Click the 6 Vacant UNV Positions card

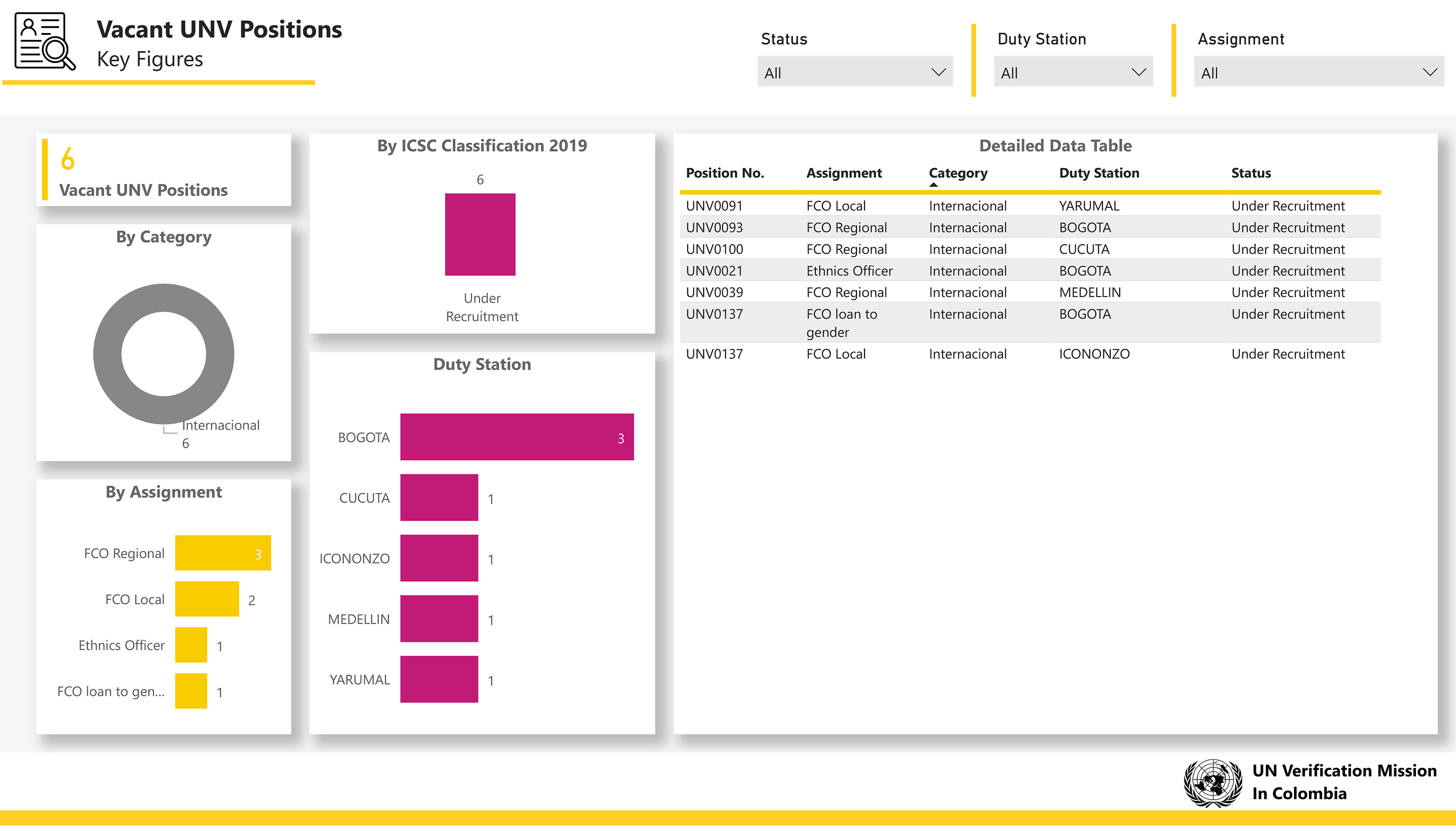(164, 170)
